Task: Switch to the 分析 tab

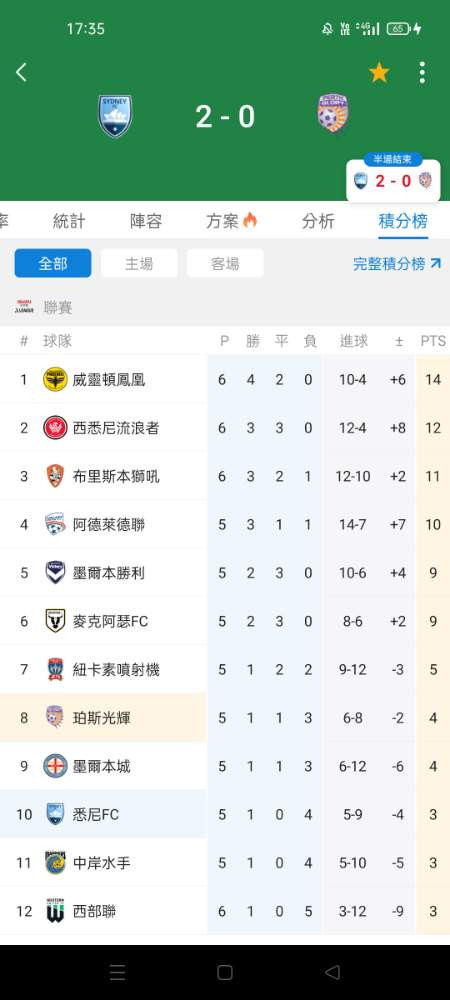Action: (x=318, y=221)
